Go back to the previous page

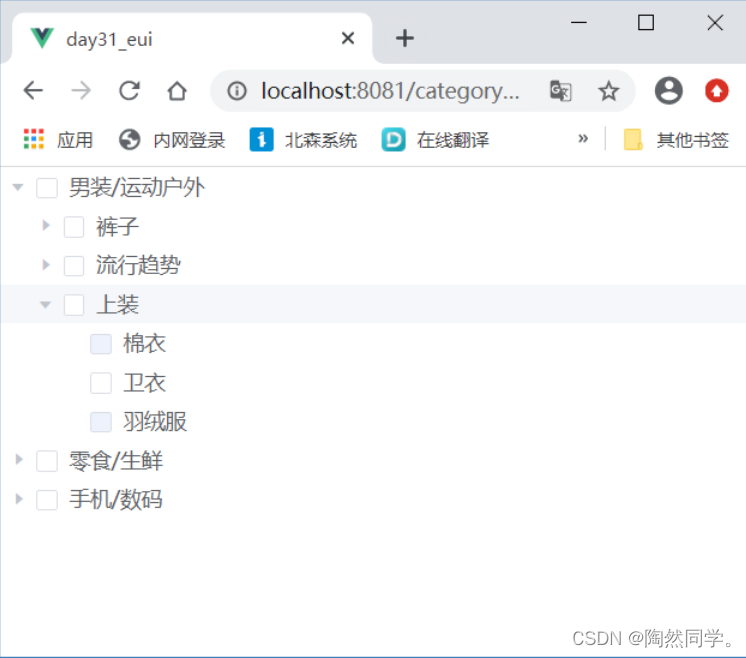(x=33, y=90)
